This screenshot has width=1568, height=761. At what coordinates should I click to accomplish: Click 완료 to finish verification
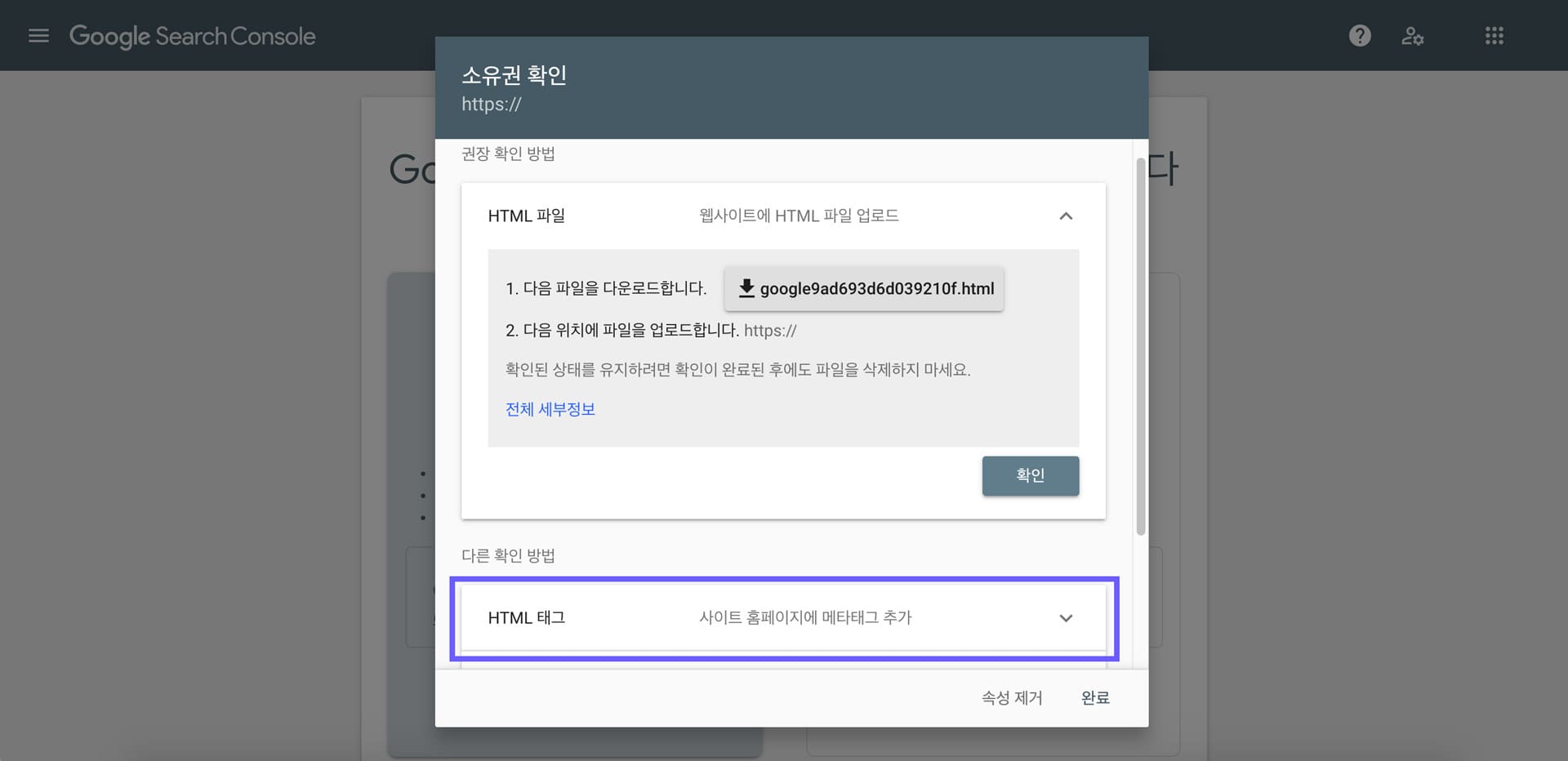(x=1095, y=698)
